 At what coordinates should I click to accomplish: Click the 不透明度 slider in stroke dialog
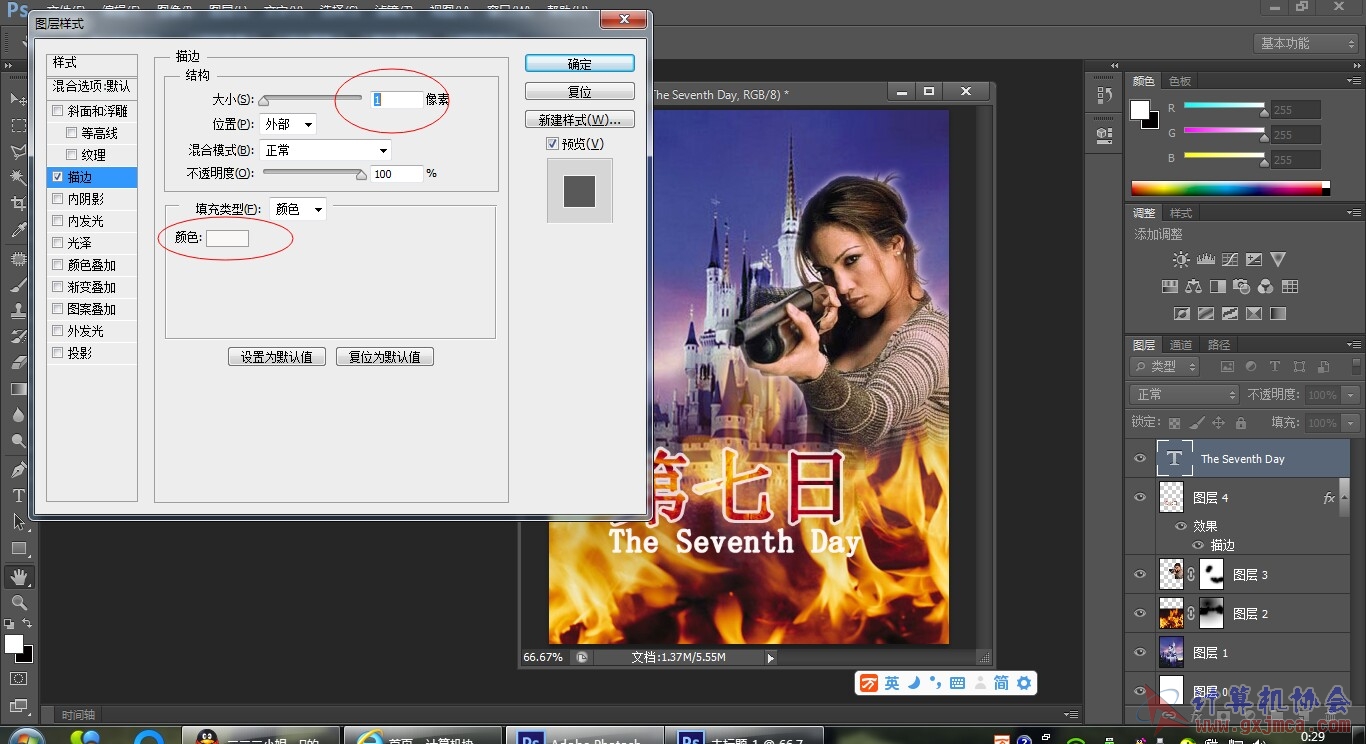pyautogui.click(x=315, y=174)
